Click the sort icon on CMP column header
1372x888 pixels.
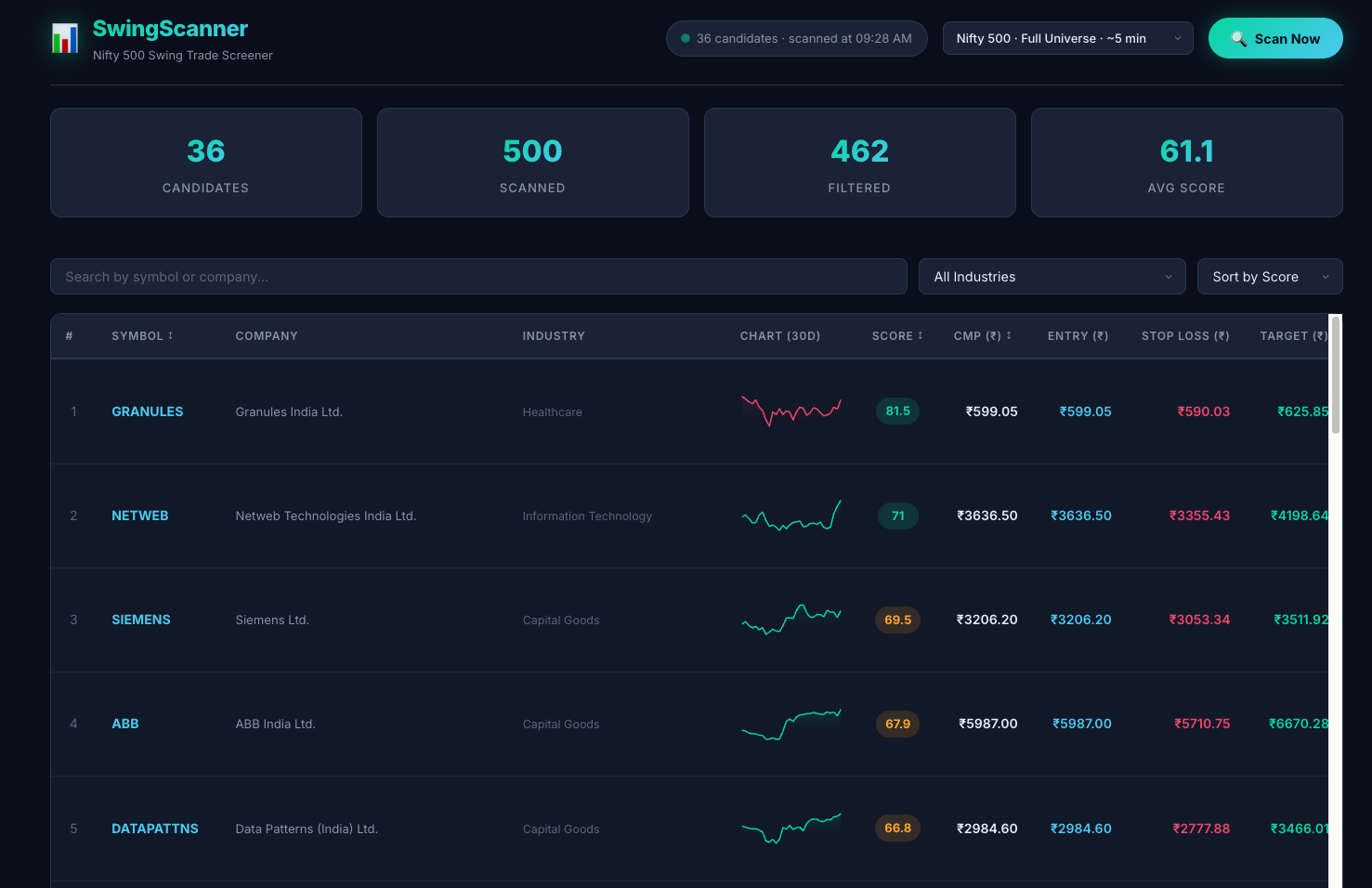tap(1010, 335)
